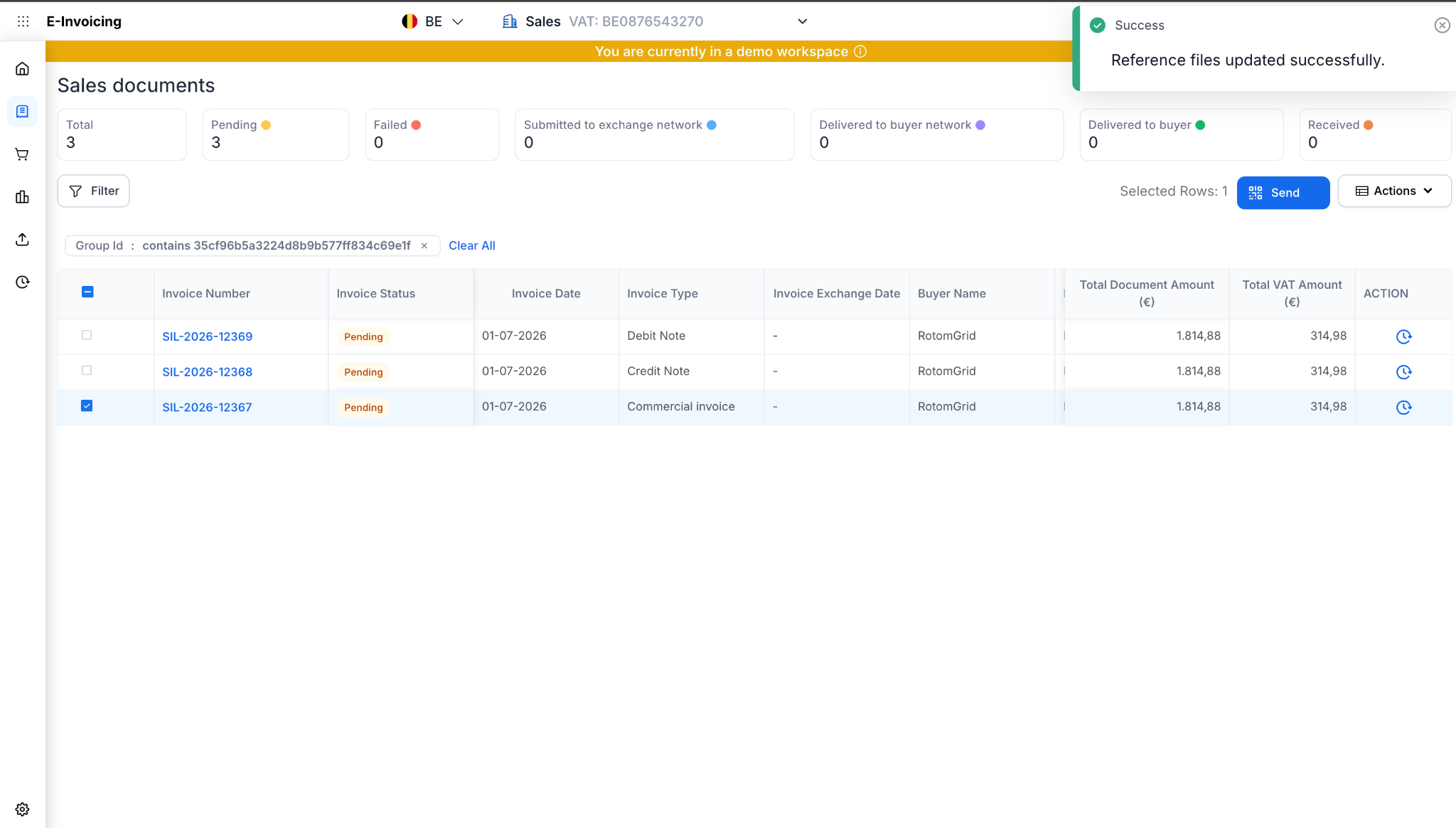Screen dimensions: 1456x828
Task: Click the E-Invoicing app title
Action: 84,21
